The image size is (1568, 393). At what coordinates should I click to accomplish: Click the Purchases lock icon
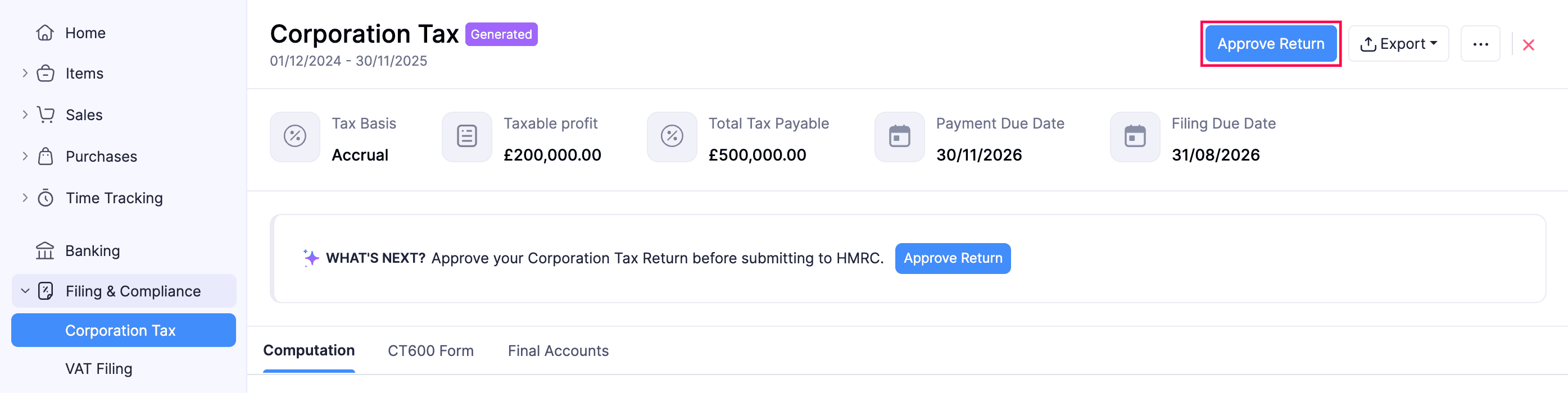coord(46,156)
